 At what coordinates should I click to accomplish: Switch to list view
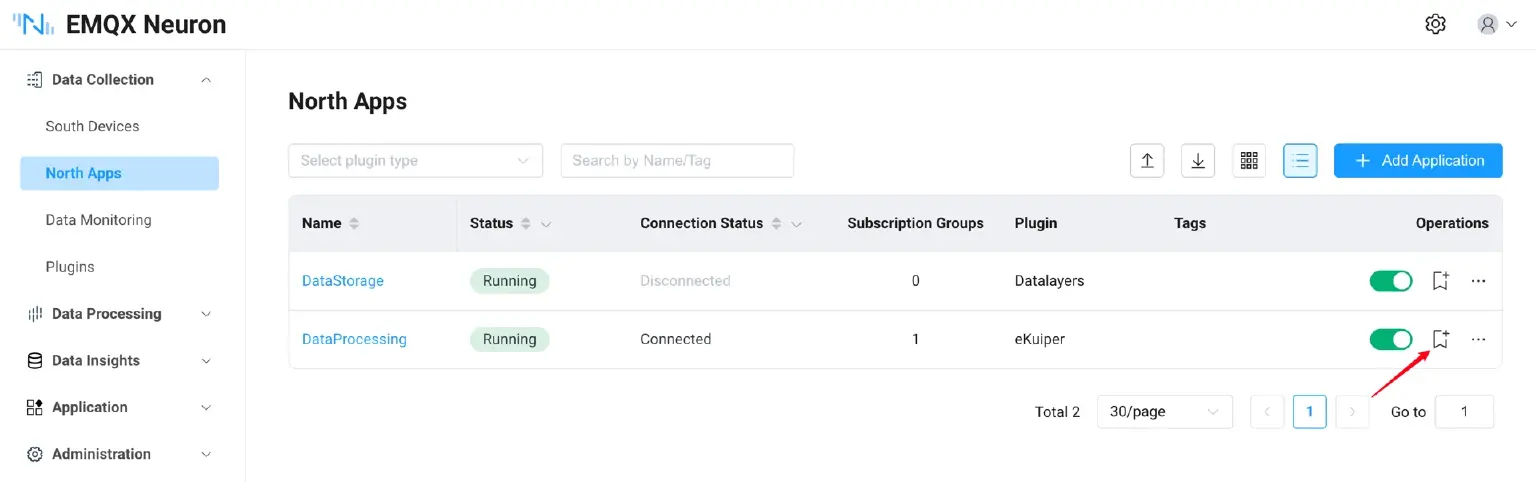point(1300,160)
